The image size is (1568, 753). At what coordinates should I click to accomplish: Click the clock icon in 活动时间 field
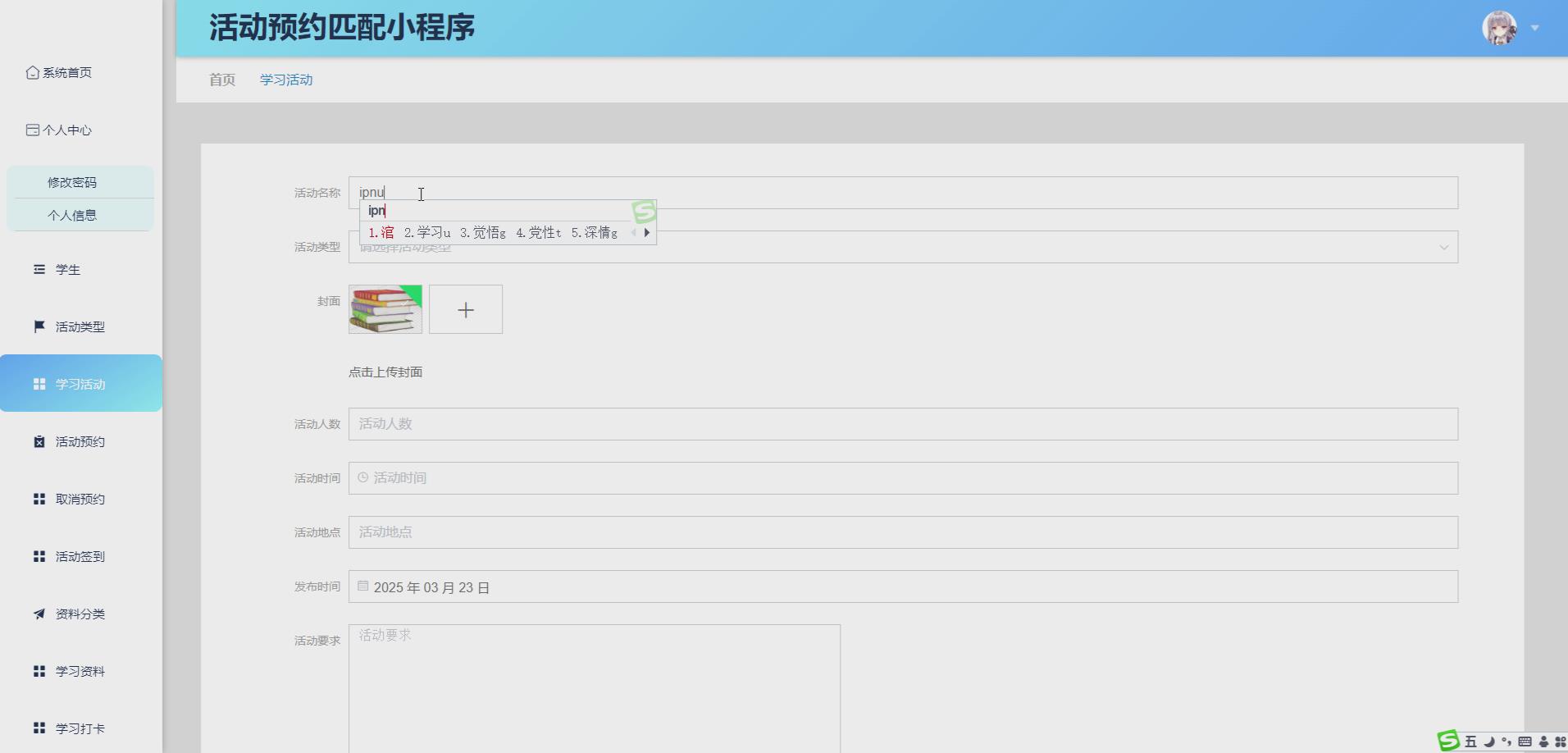click(364, 477)
